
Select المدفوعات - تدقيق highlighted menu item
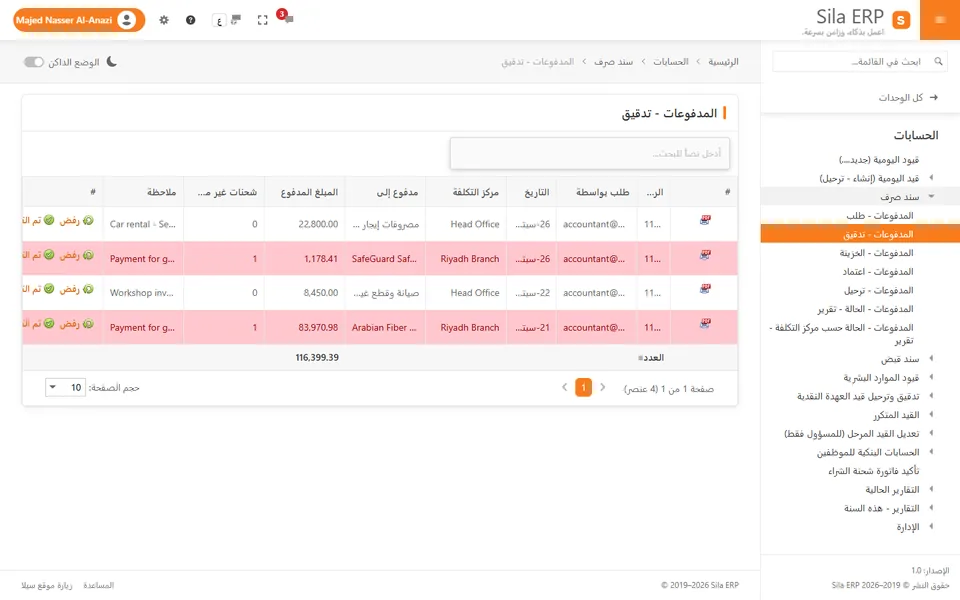click(x=860, y=234)
